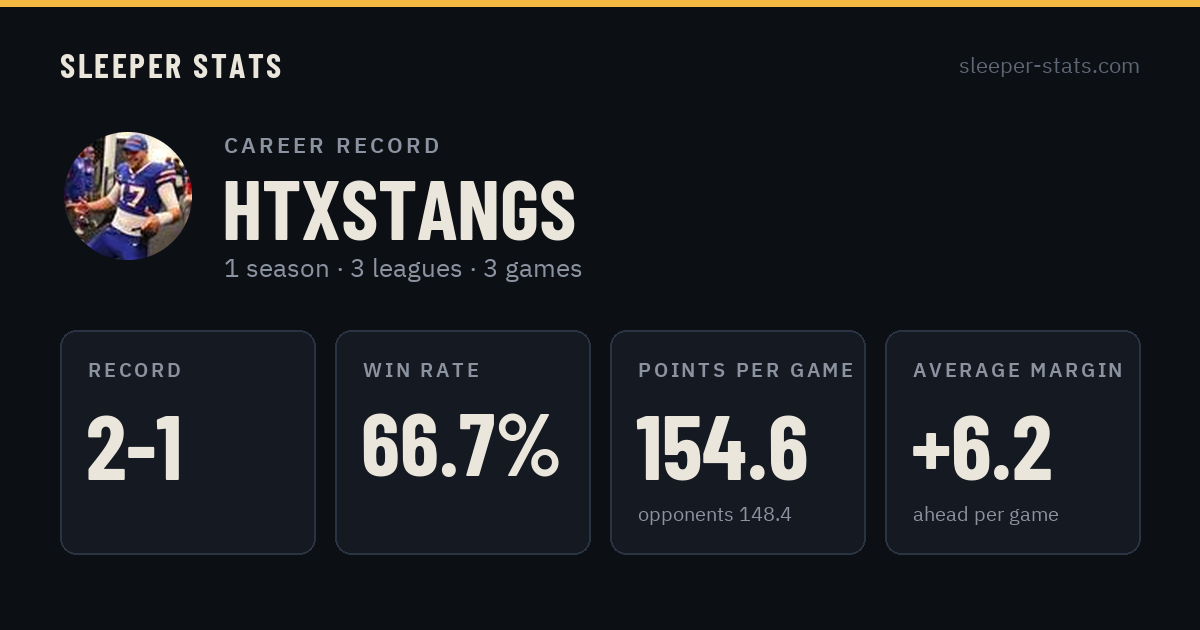
Task: Click the 2-1 record value
Action: [135, 449]
